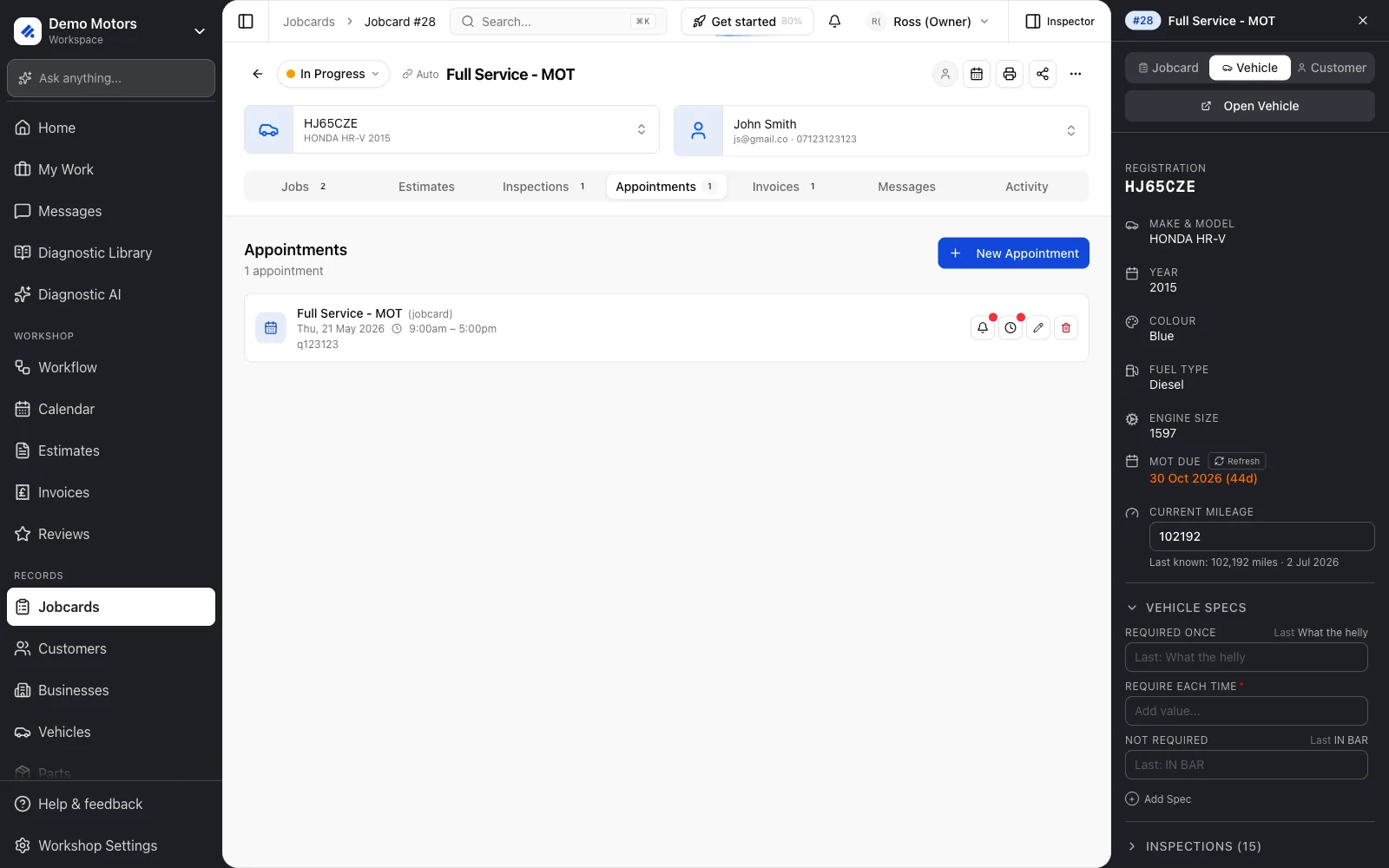Collapse the Vehicle Specs section
The image size is (1389, 868).
(1186, 608)
